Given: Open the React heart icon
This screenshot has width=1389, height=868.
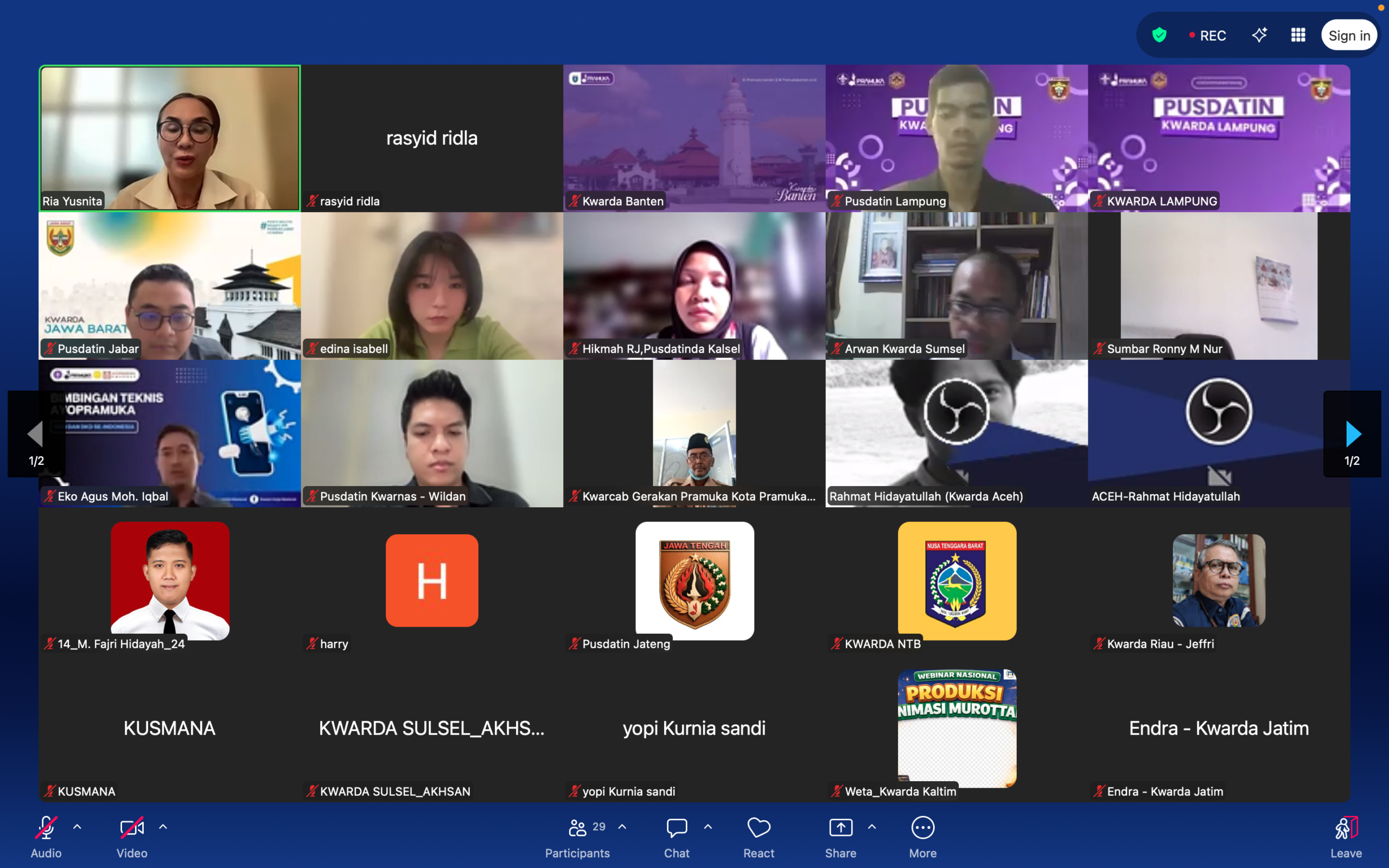Looking at the screenshot, I should pyautogui.click(x=759, y=828).
